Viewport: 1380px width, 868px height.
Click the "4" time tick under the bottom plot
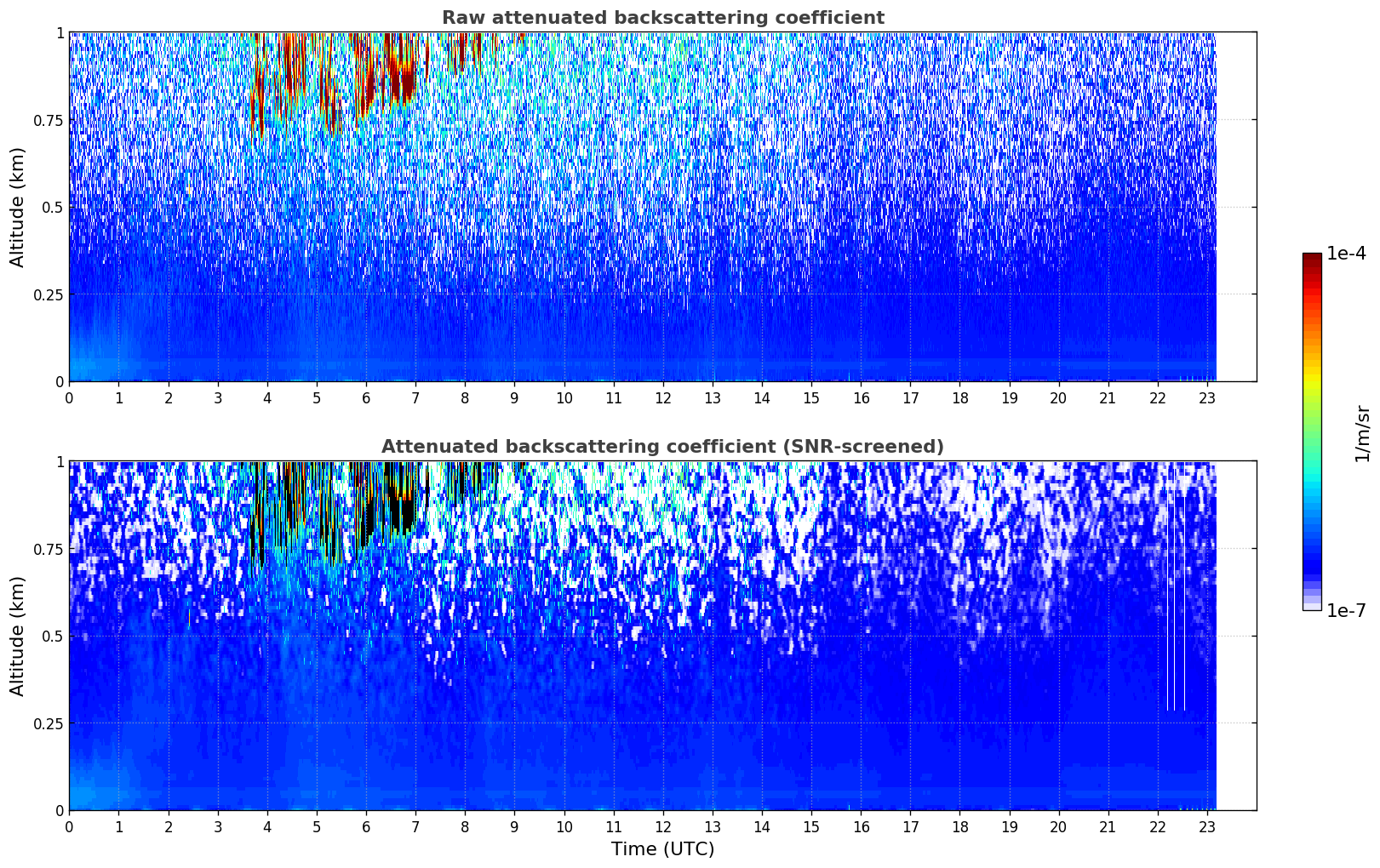[x=267, y=826]
